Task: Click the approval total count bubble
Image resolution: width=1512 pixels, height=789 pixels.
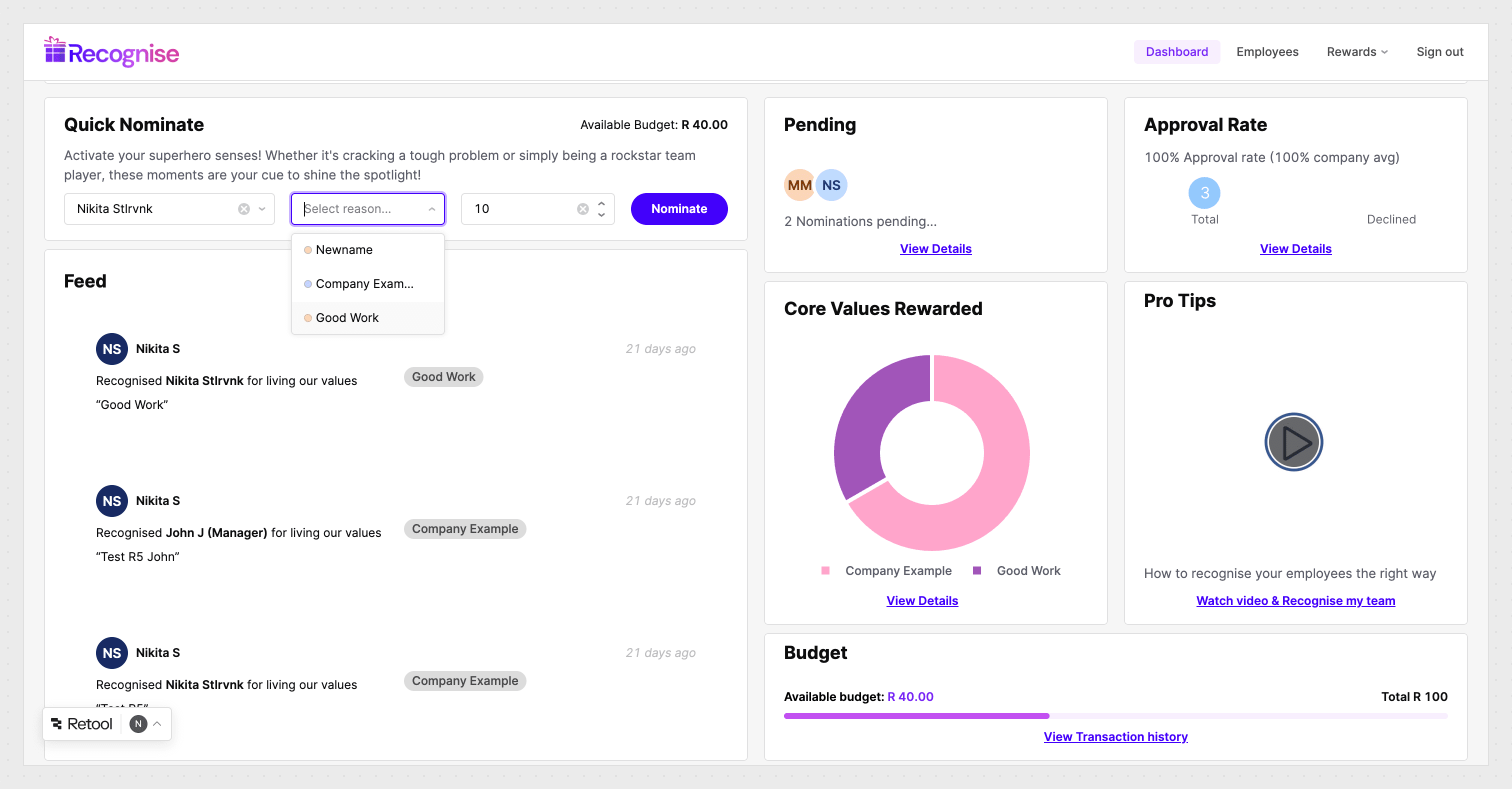Action: (x=1204, y=193)
